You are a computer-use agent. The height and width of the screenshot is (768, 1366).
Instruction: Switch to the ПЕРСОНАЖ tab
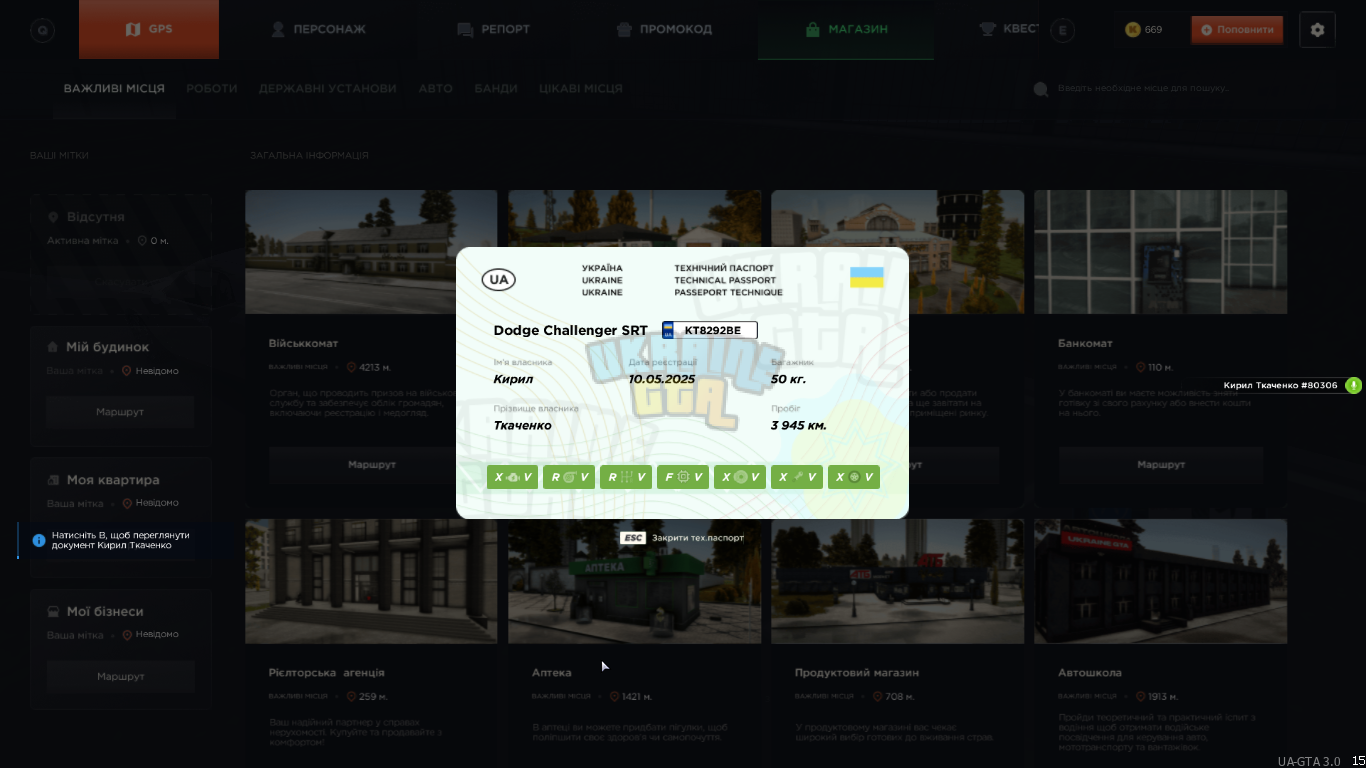318,29
